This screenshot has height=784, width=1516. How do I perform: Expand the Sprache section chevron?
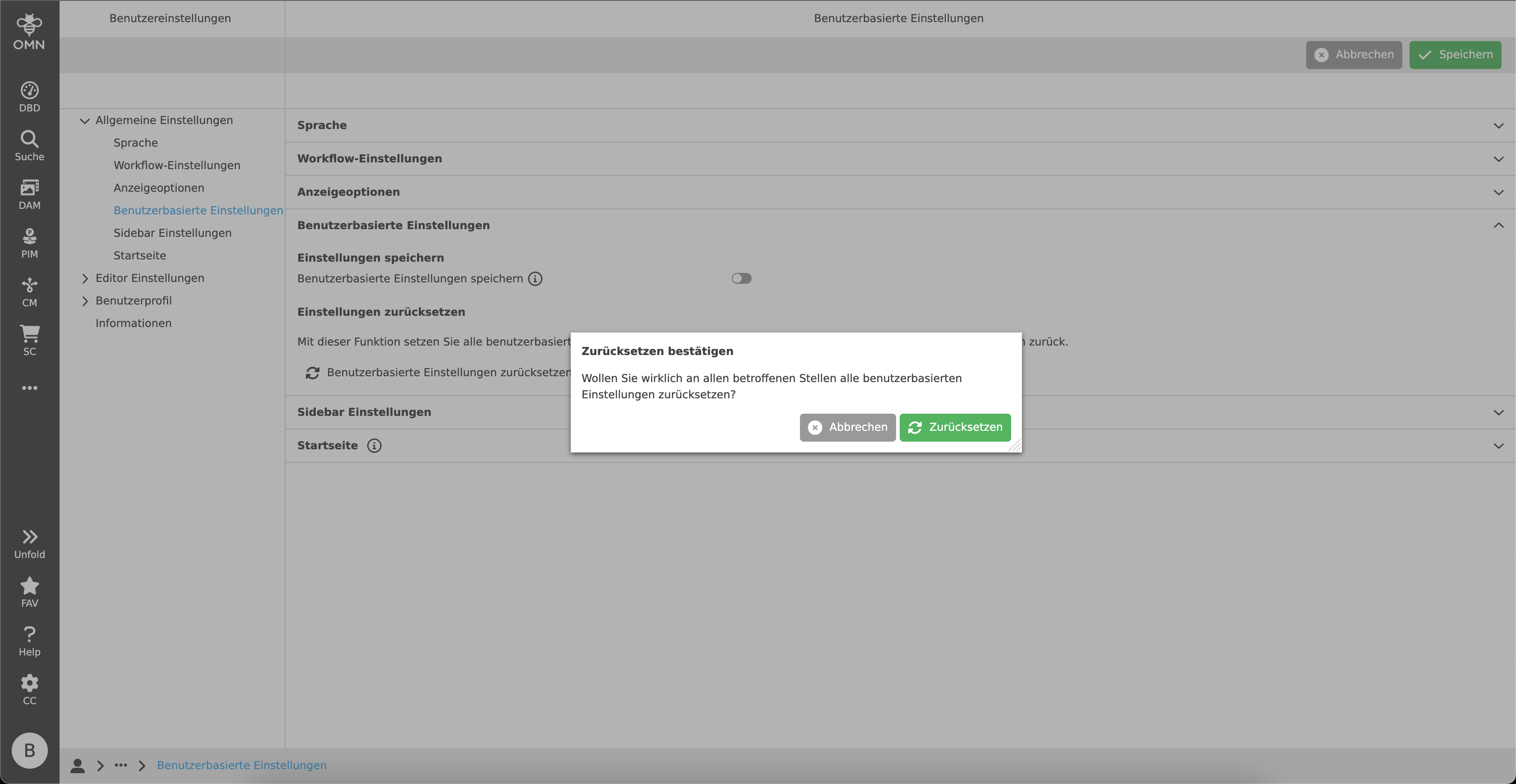point(1498,125)
